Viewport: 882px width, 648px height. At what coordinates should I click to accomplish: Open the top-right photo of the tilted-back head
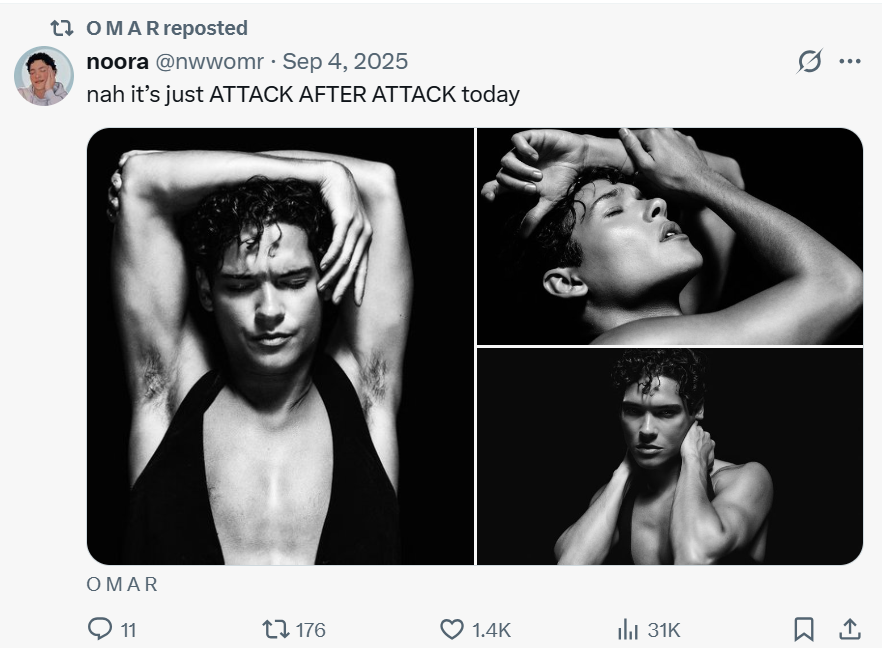669,236
